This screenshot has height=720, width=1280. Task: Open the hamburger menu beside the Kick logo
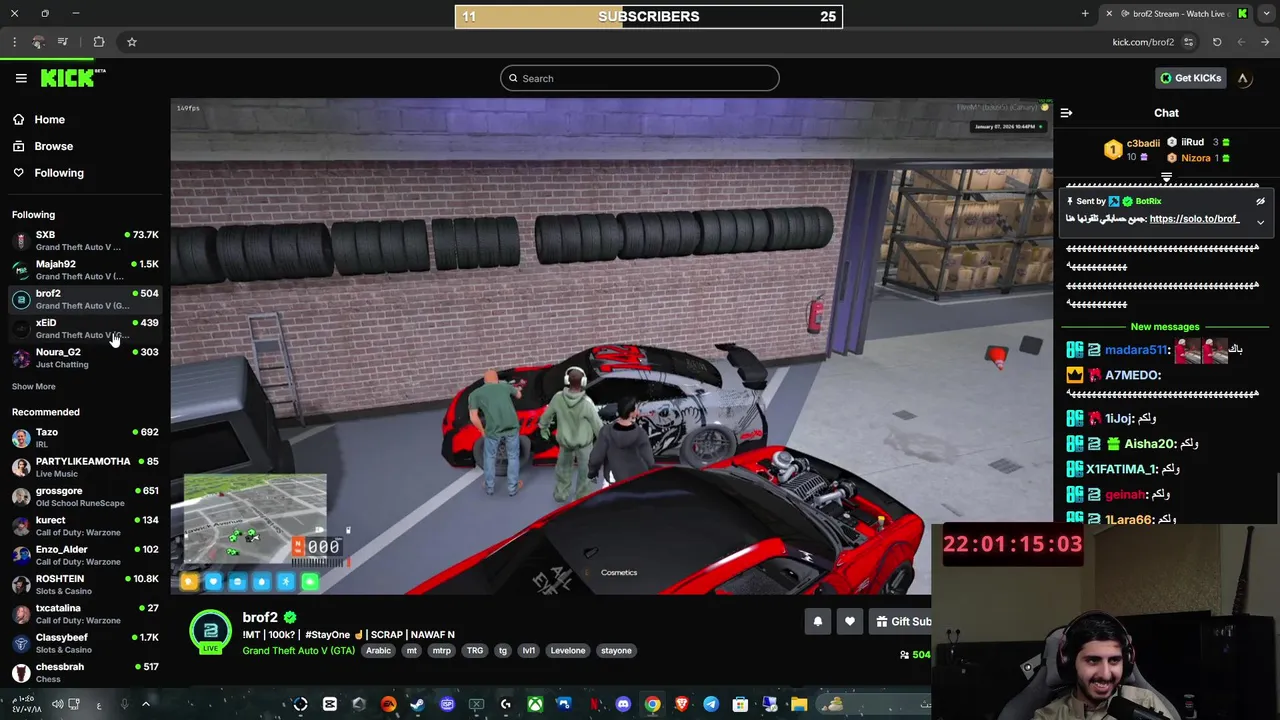(21, 78)
